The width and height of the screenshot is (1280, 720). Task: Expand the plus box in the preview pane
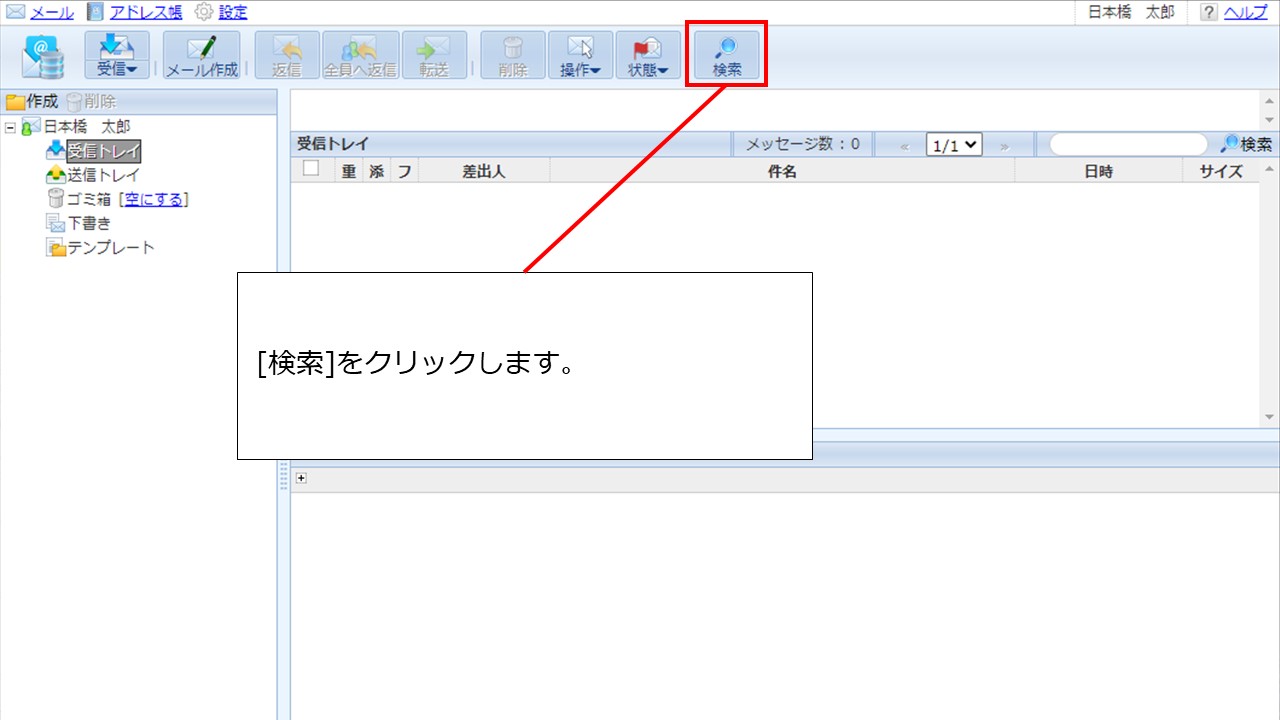(x=301, y=478)
